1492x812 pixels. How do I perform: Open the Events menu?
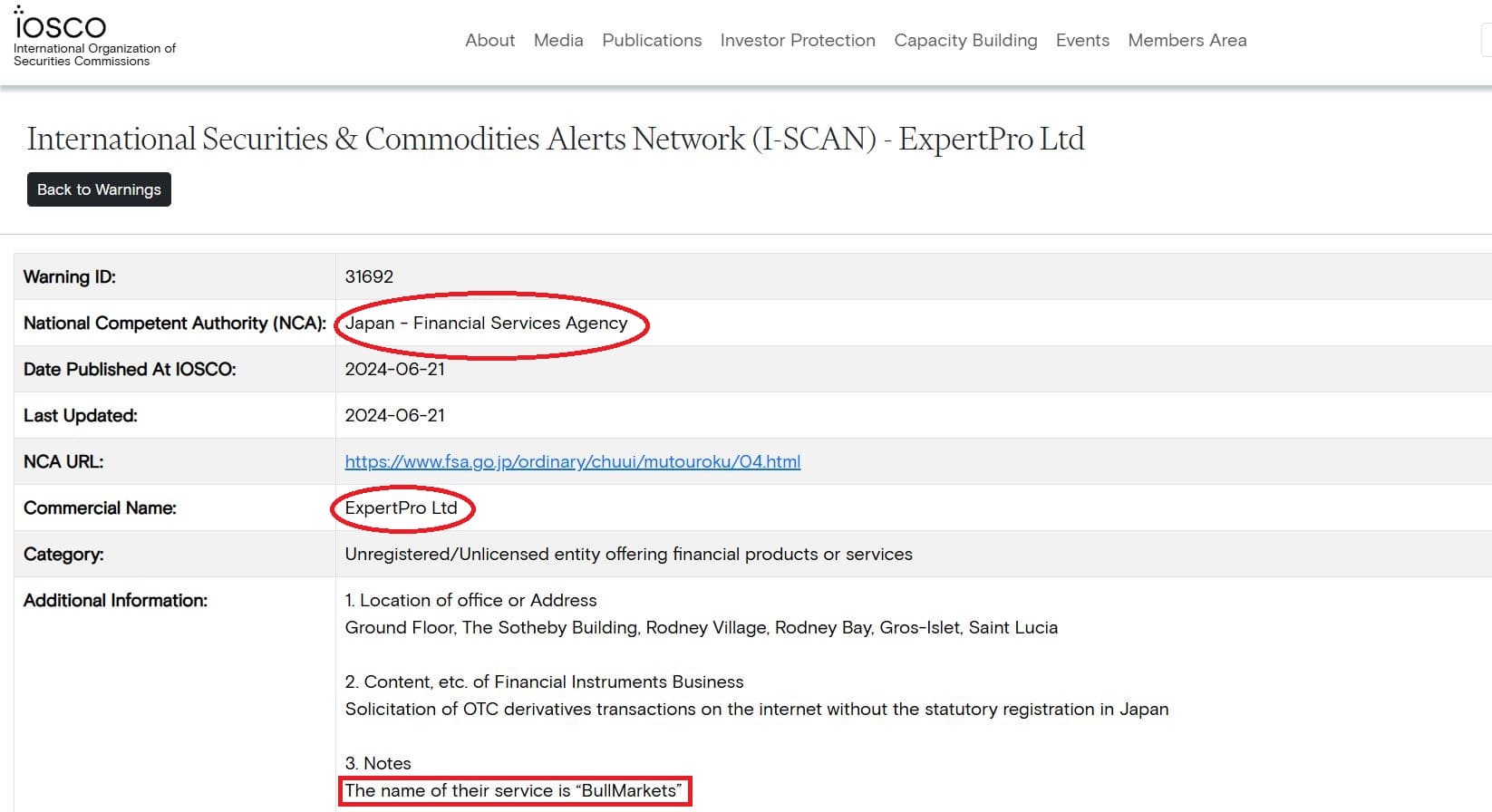click(1082, 41)
